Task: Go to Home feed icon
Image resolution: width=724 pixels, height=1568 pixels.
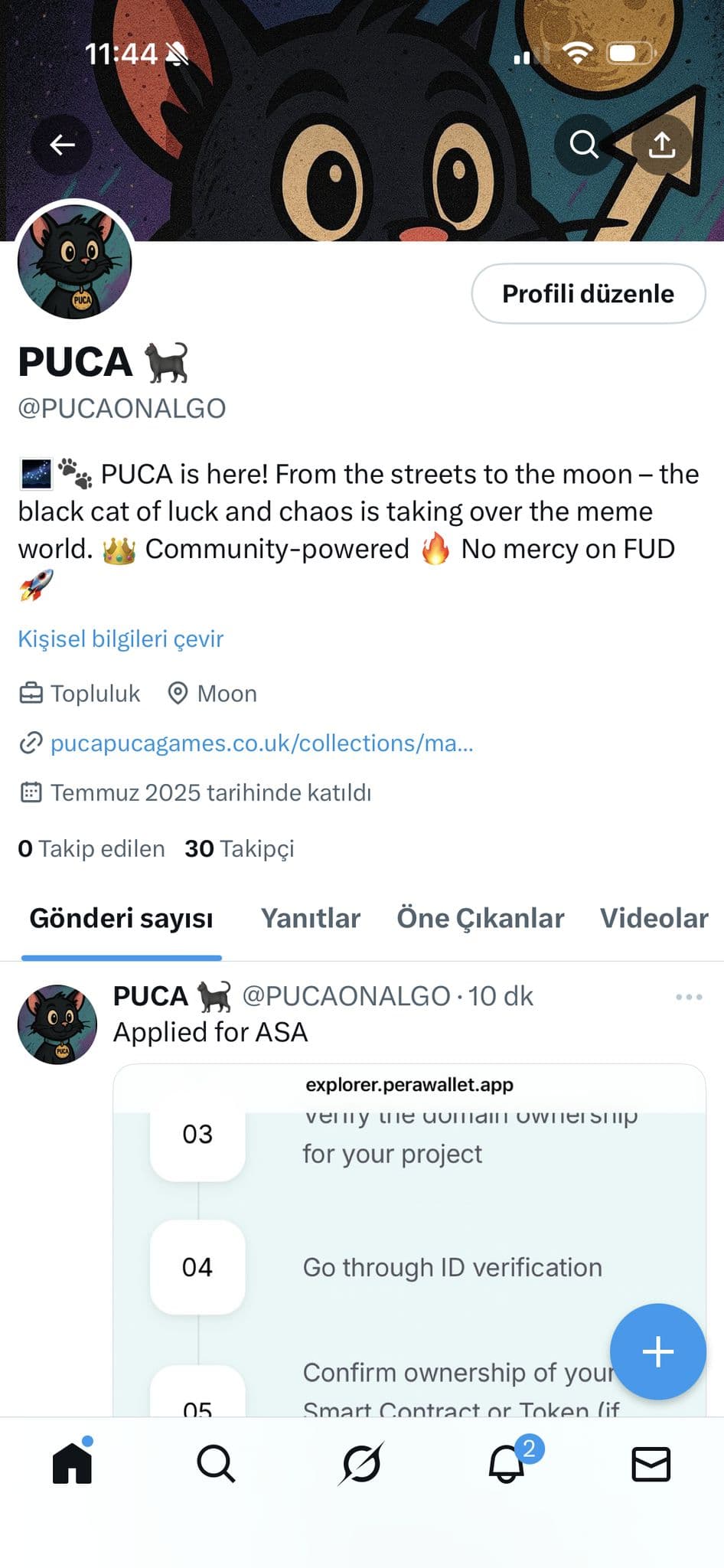Action: pos(72,1464)
